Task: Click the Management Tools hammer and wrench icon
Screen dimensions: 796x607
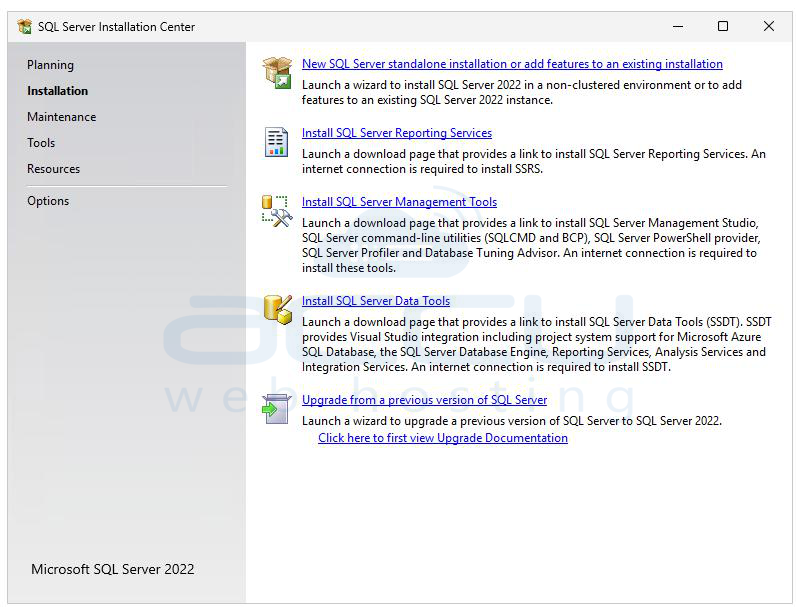Action: 276,210
